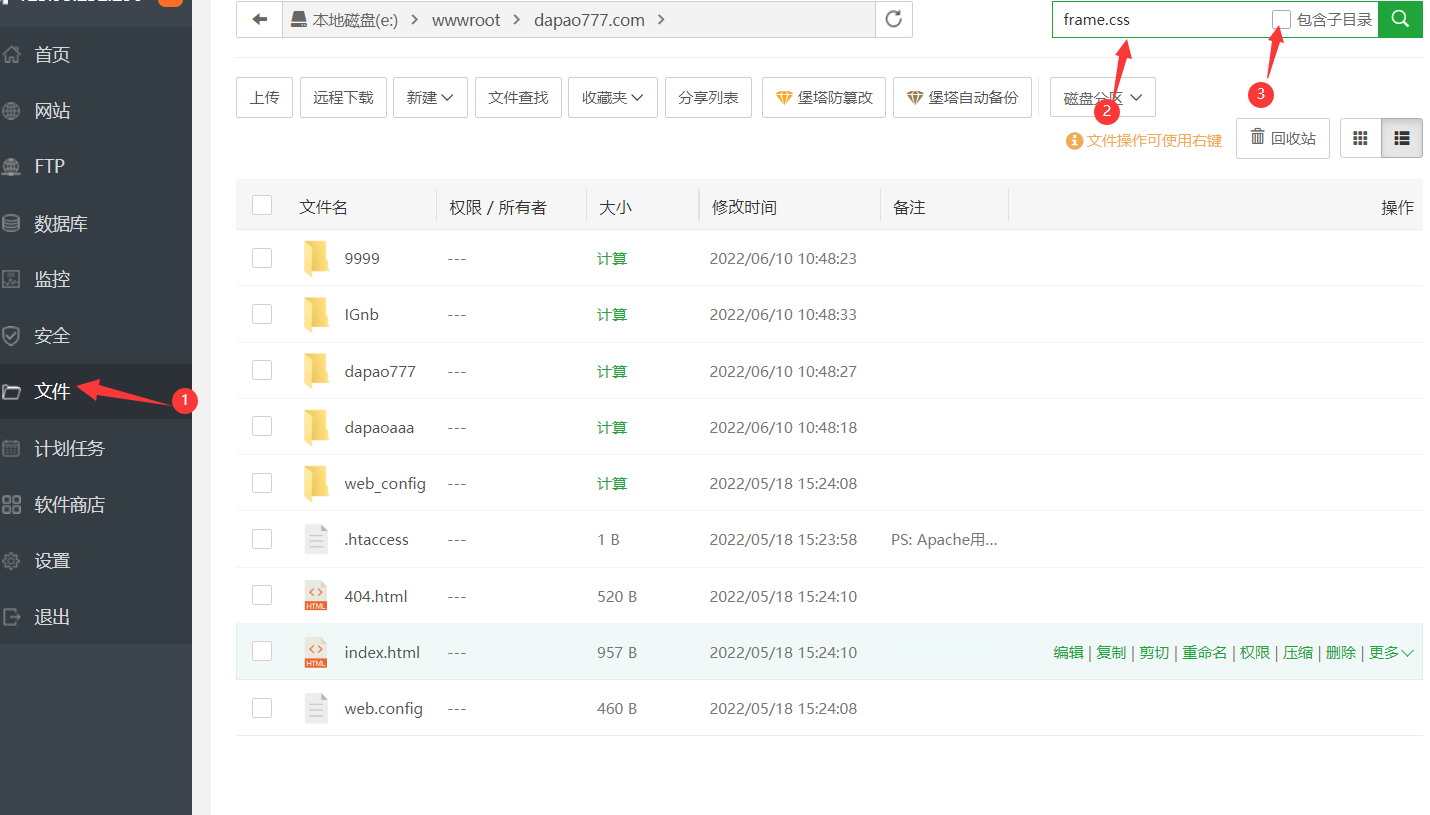This screenshot has width=1430, height=815.
Task: Focus the search field containing frame.css
Action: (1160, 19)
